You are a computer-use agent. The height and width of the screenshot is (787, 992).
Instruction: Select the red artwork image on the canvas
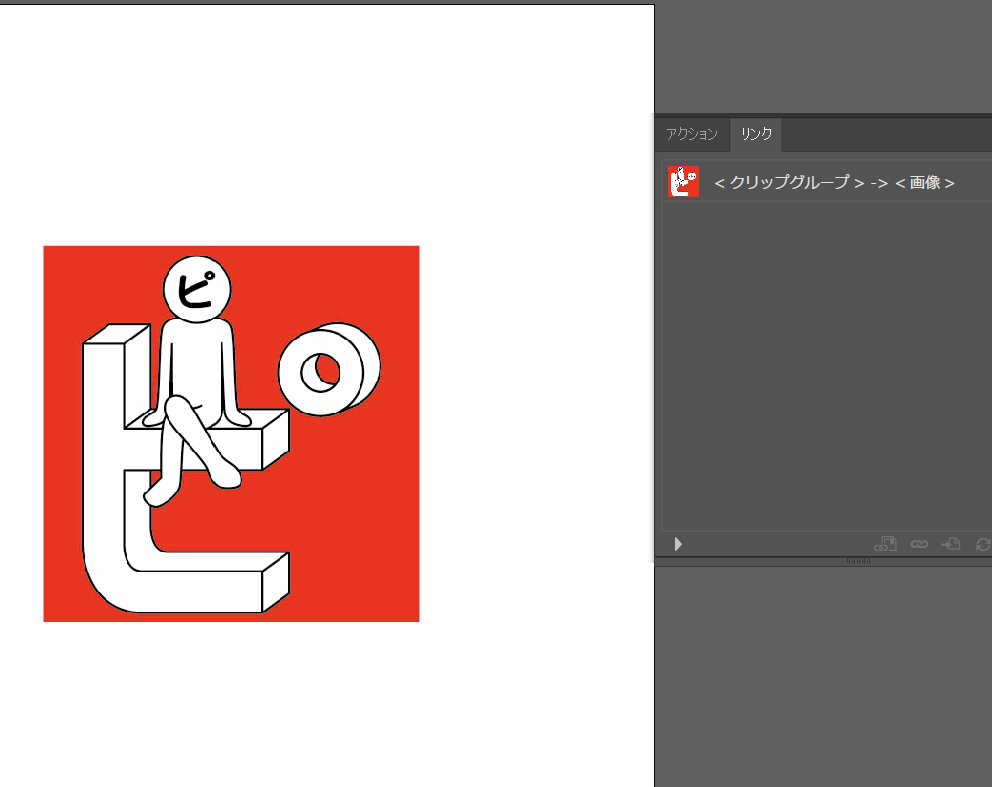coord(232,434)
